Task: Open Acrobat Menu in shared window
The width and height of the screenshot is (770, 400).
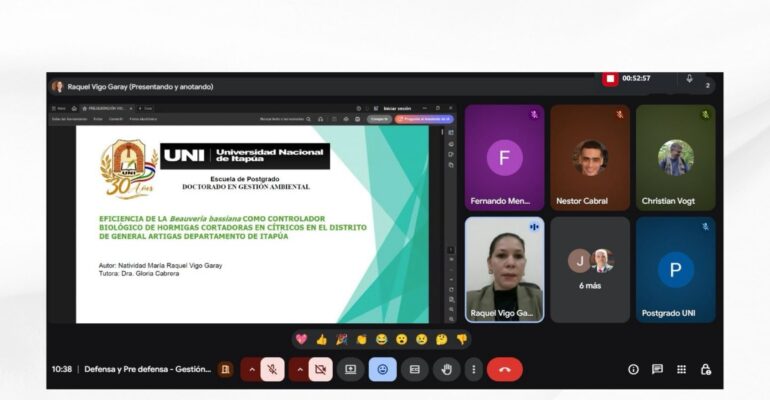Action: pos(58,108)
